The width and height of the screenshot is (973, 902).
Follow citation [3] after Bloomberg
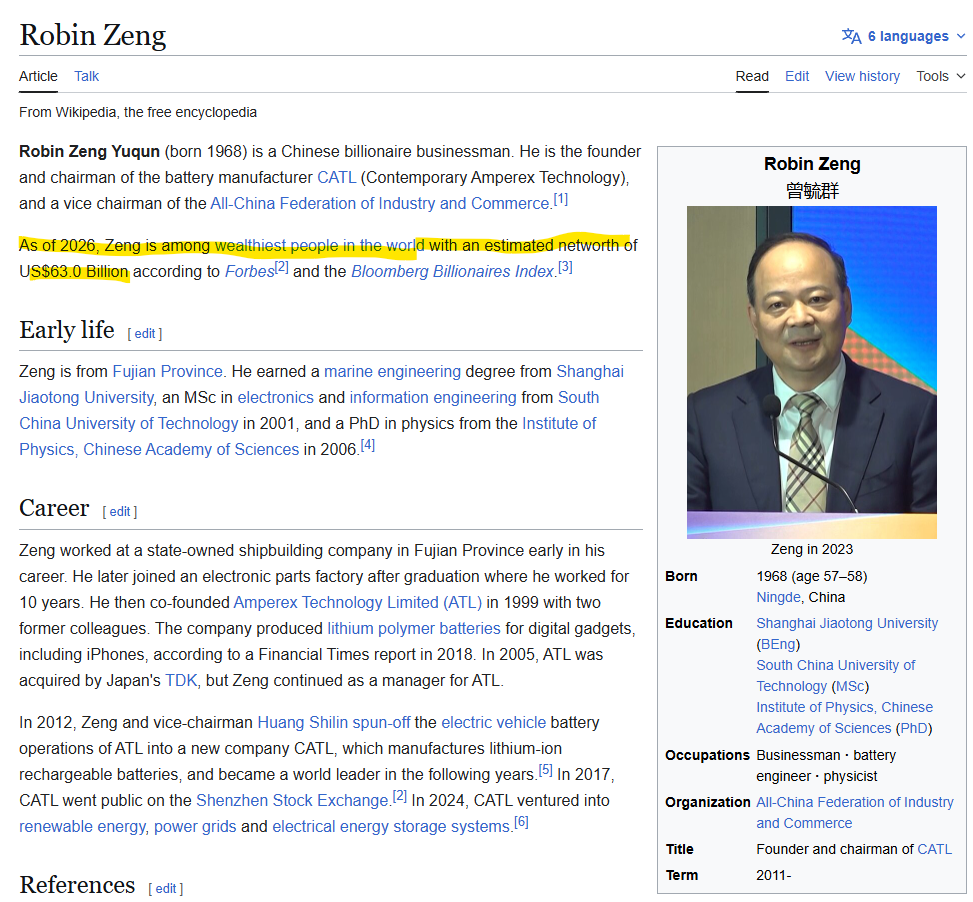pyautogui.click(x=565, y=267)
